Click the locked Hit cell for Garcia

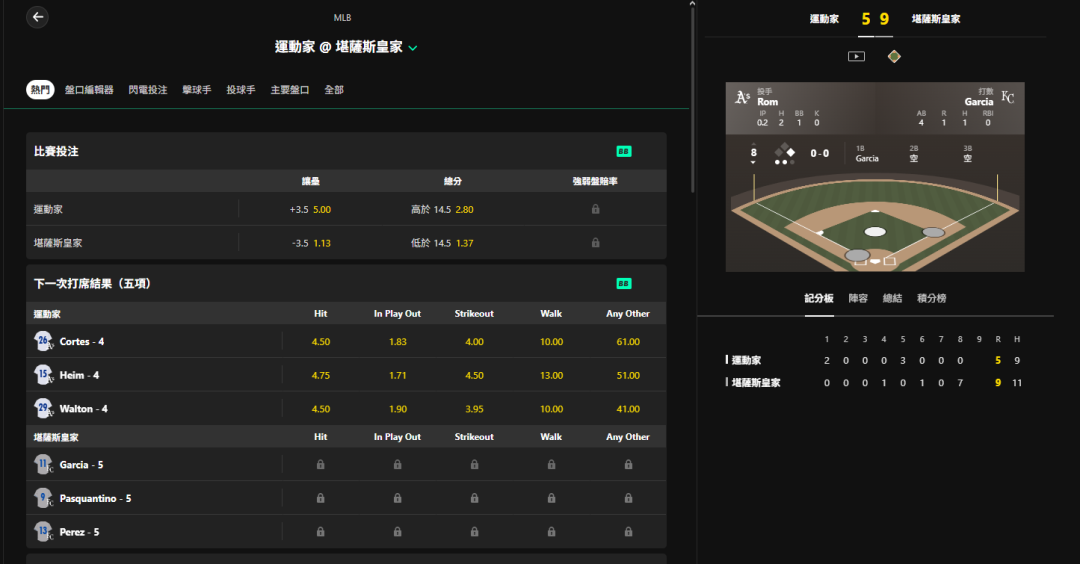[x=320, y=465]
